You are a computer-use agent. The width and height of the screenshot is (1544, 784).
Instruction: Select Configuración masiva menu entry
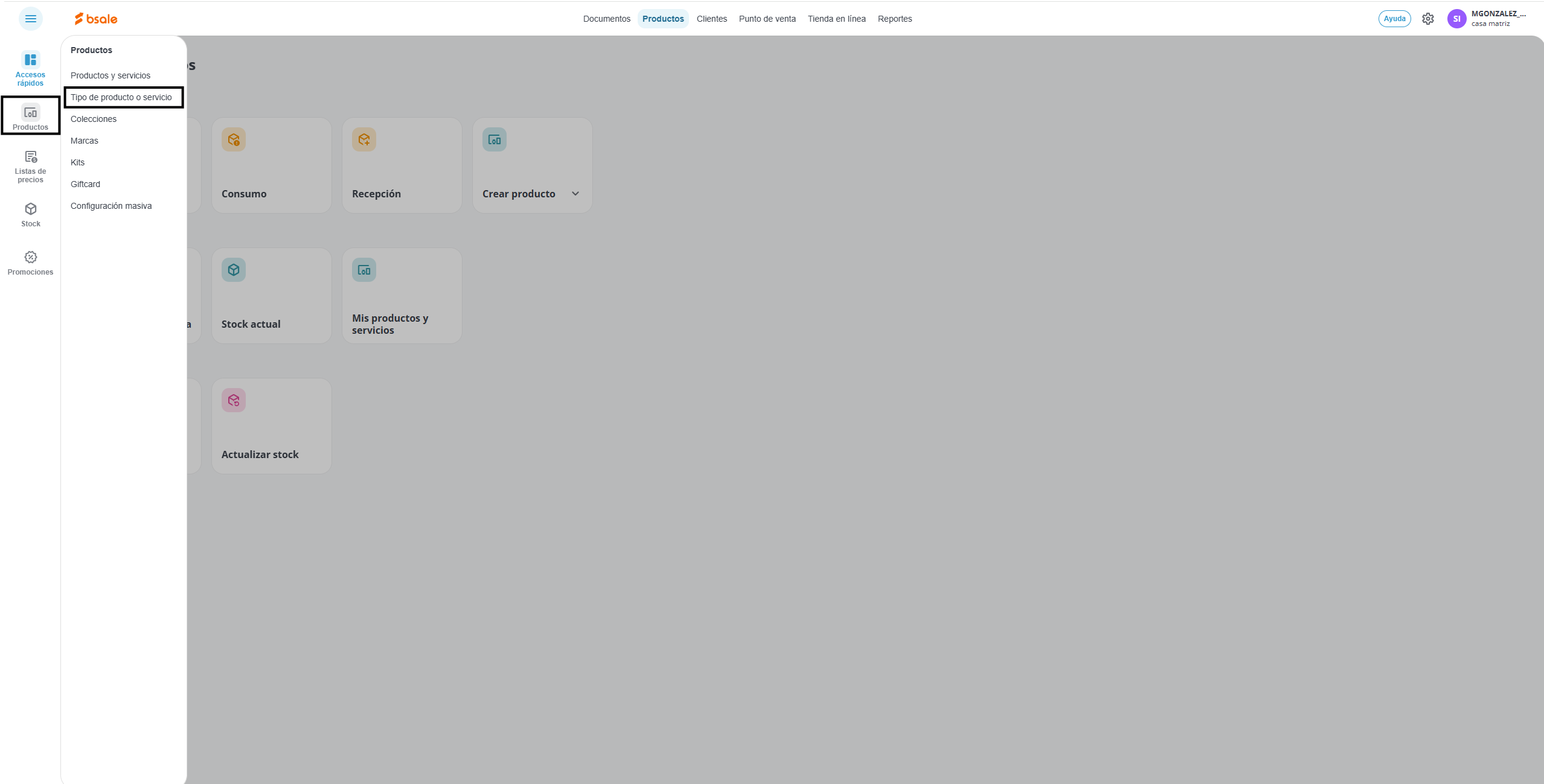click(x=111, y=206)
